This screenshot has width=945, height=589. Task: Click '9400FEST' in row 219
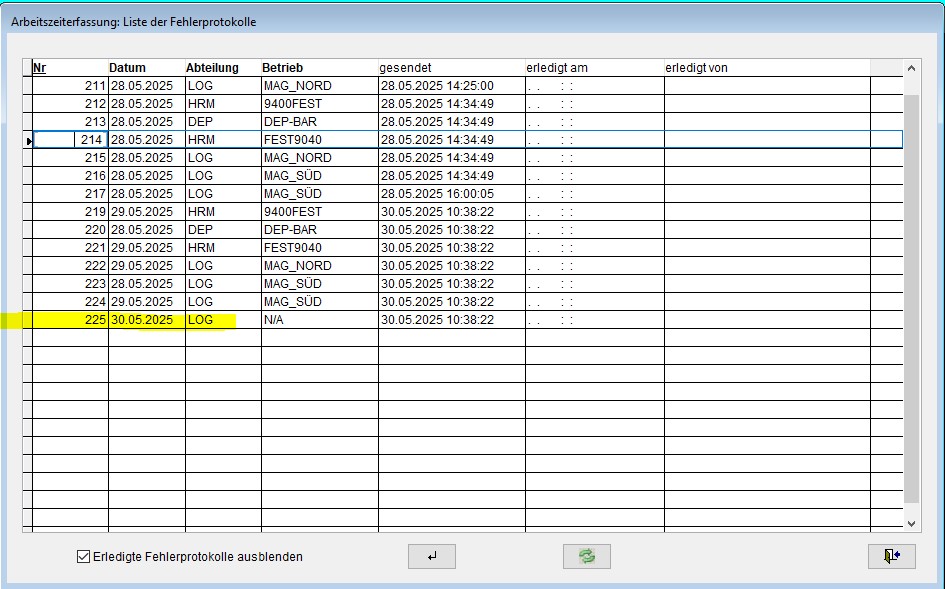(x=292, y=212)
